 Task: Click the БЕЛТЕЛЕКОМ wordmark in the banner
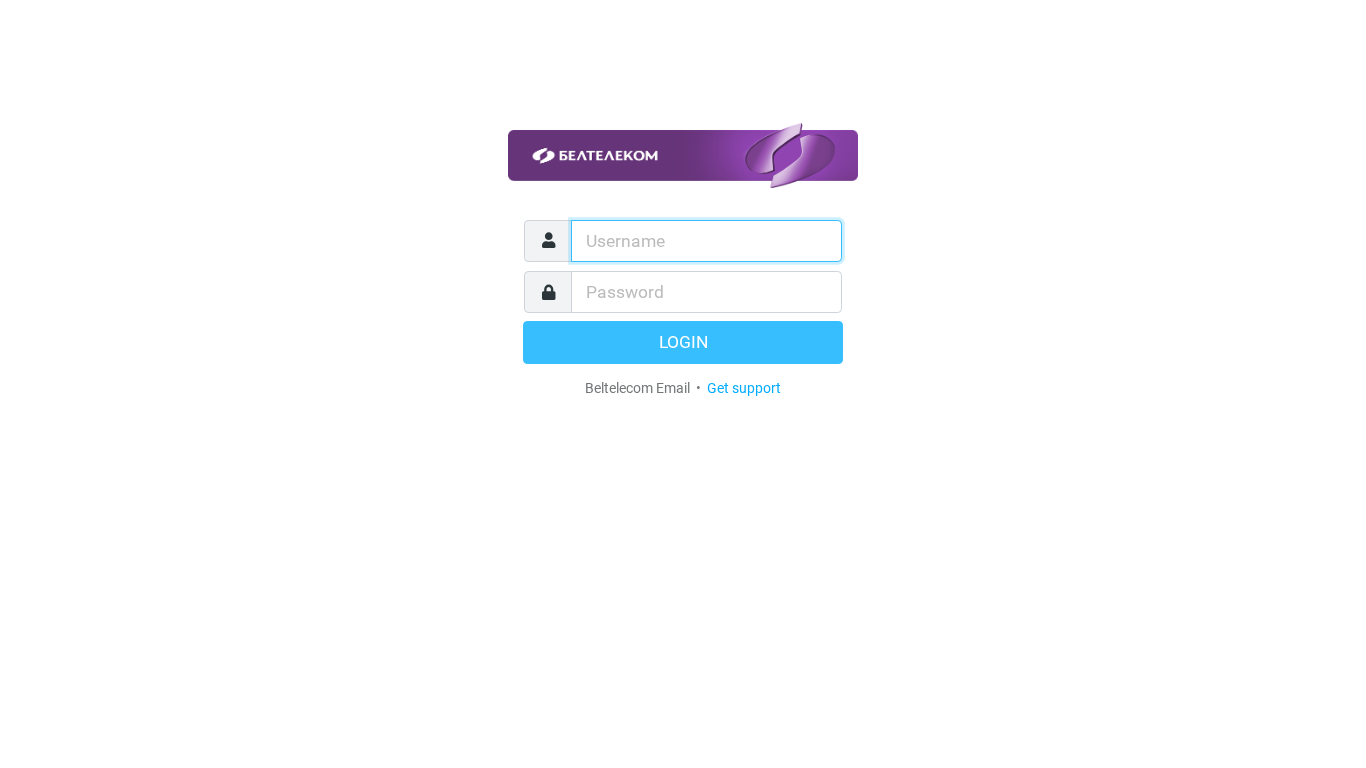[608, 156]
